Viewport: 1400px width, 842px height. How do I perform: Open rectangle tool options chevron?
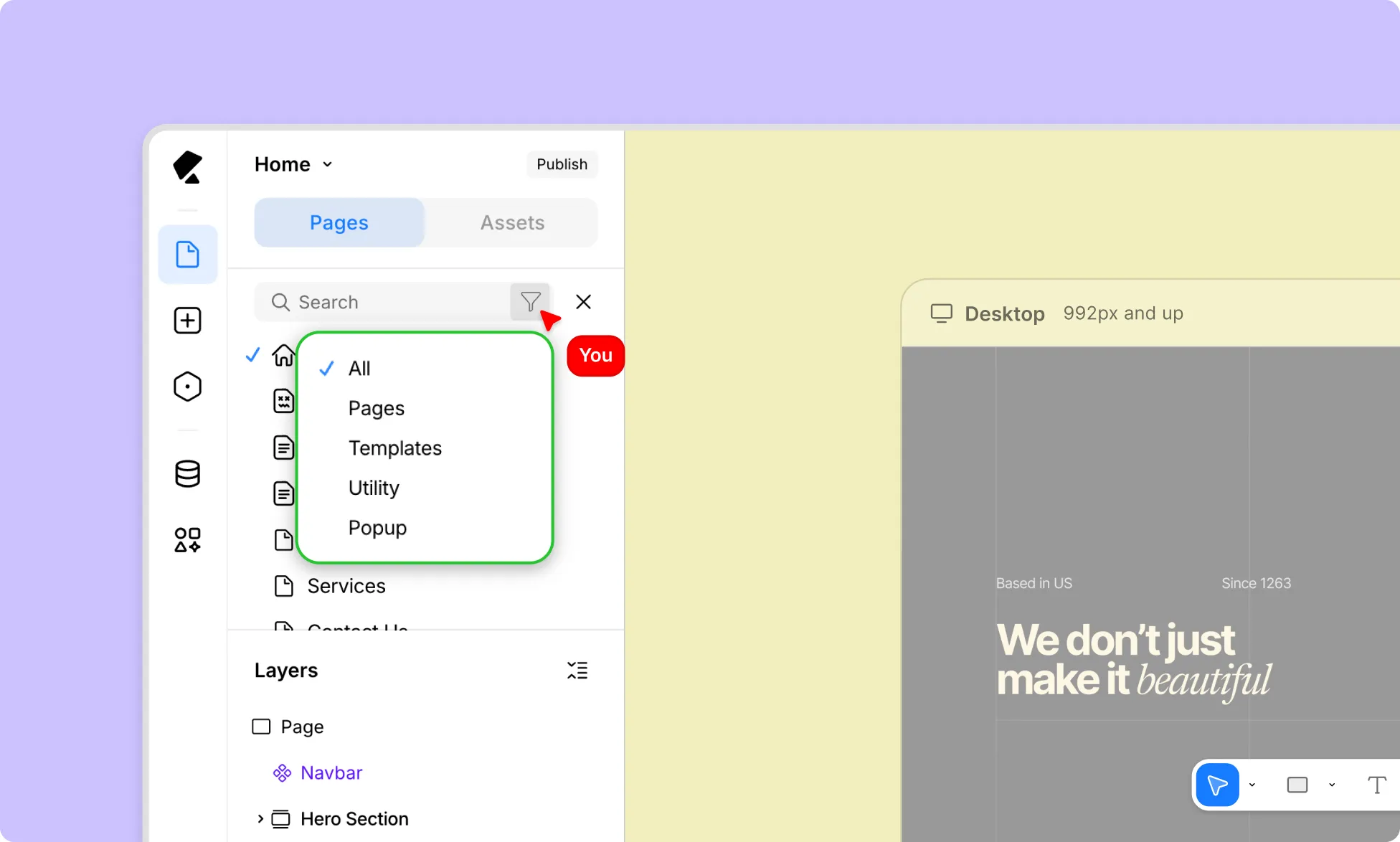[1332, 785]
